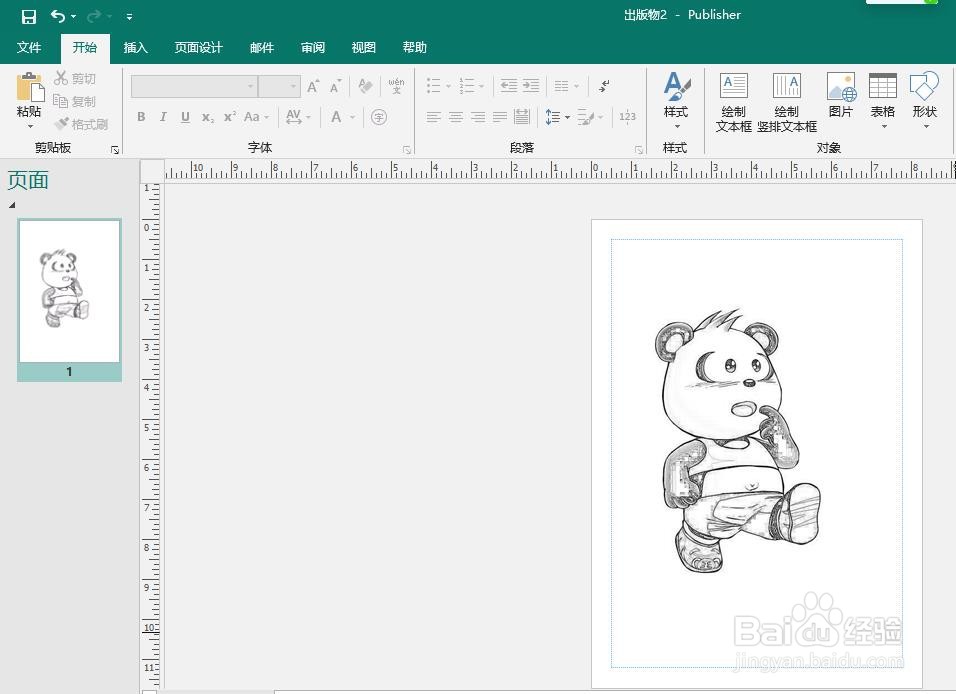
Task: Open Customize Quick Access Toolbar dropdown
Action: pos(129,17)
